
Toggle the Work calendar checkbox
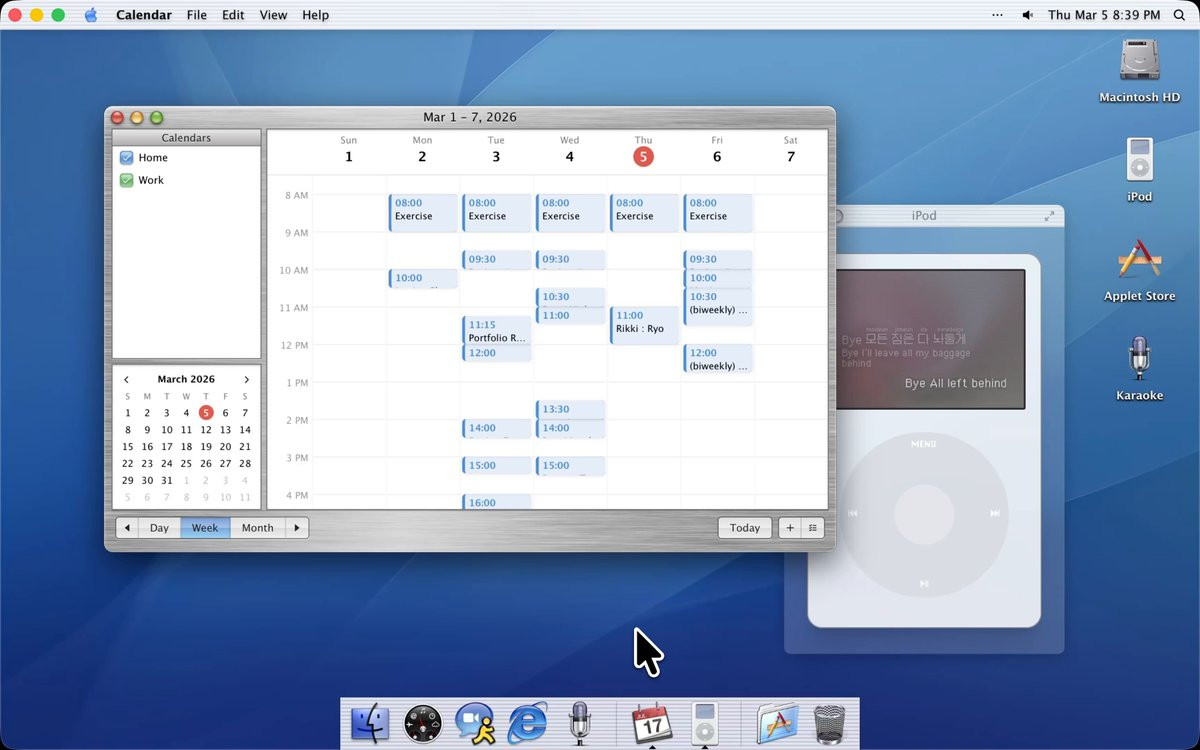126,180
